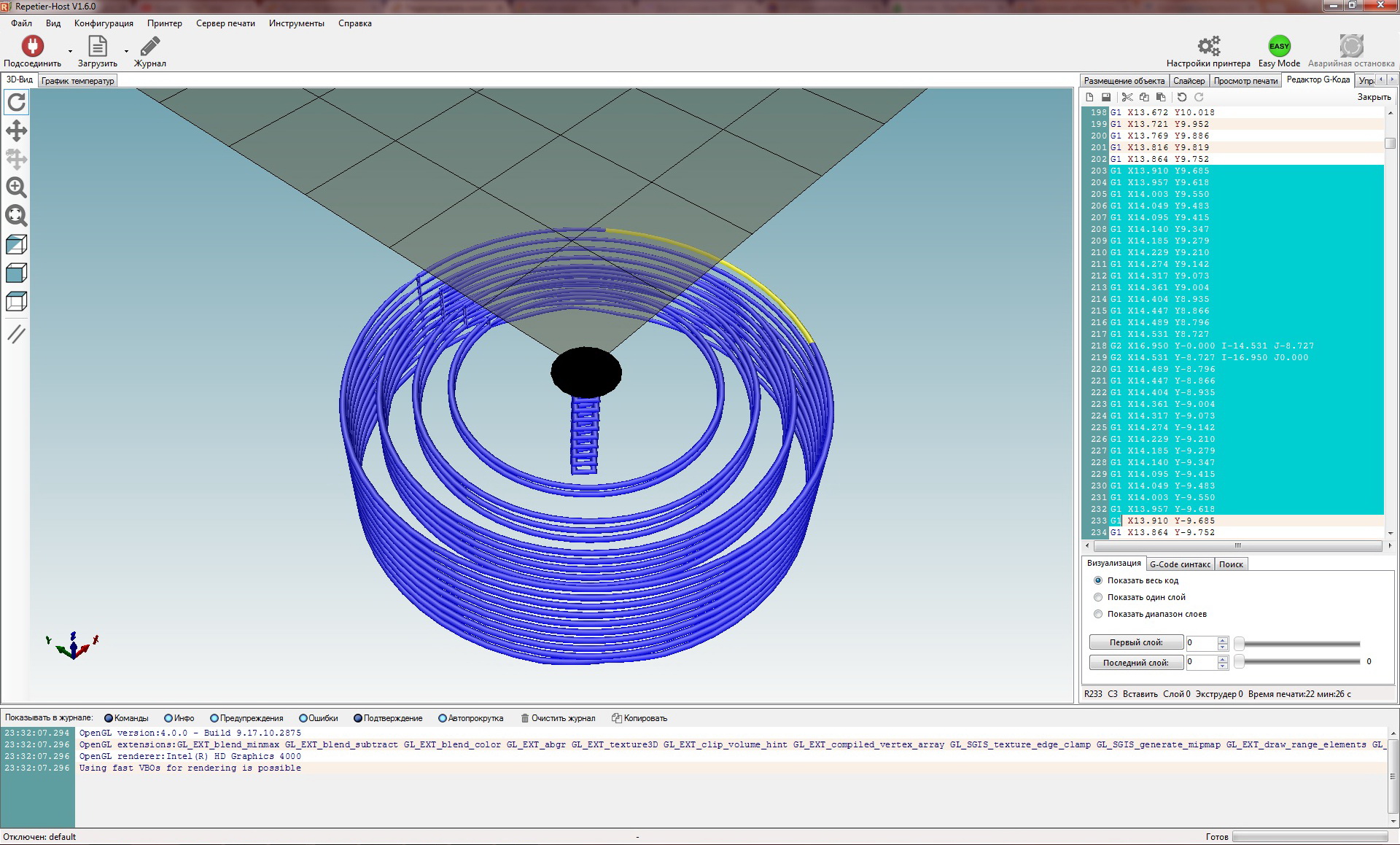1400x845 pixels.
Task: Switch to the Слайсер tab
Action: pyautogui.click(x=1189, y=81)
